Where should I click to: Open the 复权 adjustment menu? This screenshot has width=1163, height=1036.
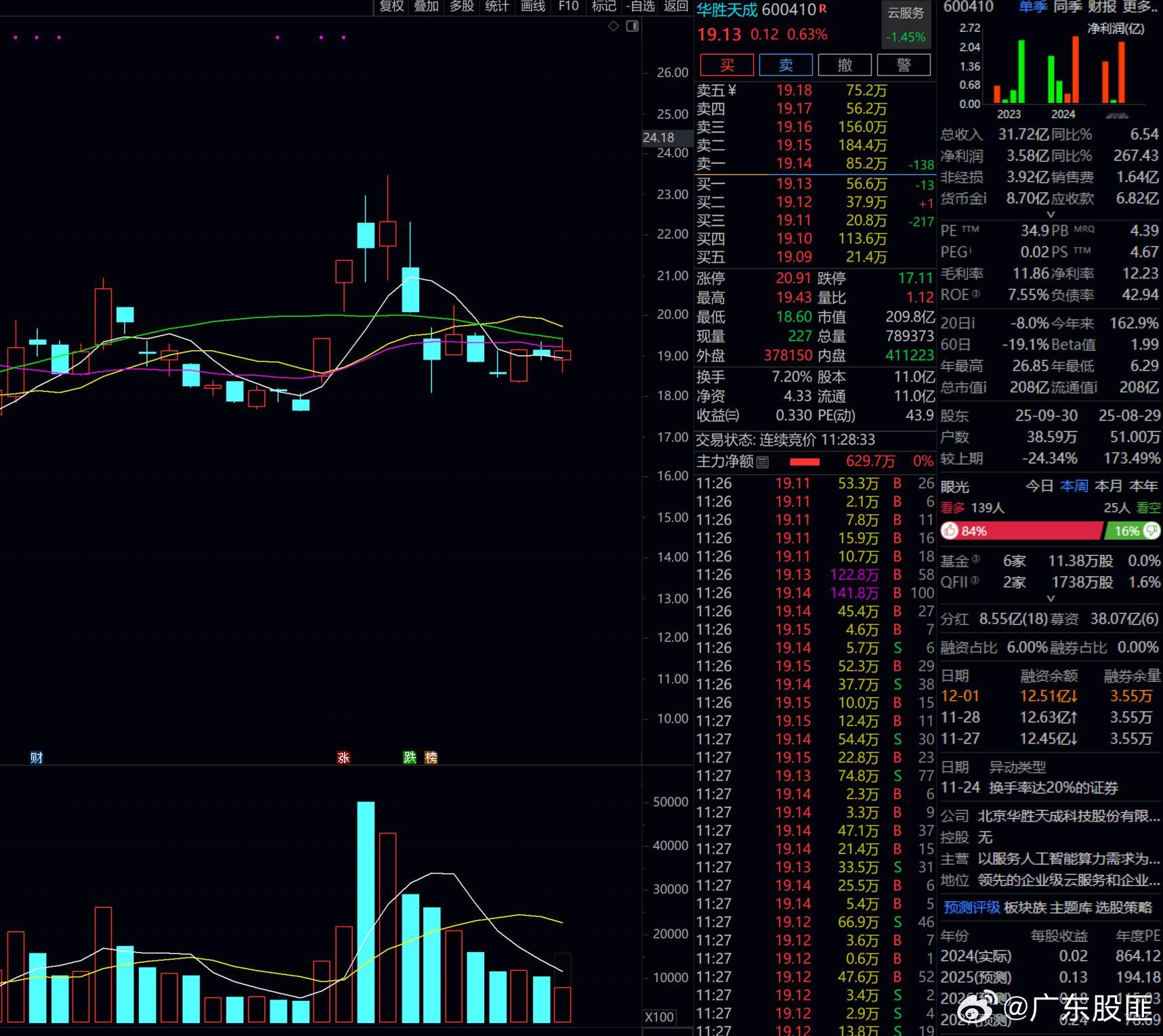(392, 7)
